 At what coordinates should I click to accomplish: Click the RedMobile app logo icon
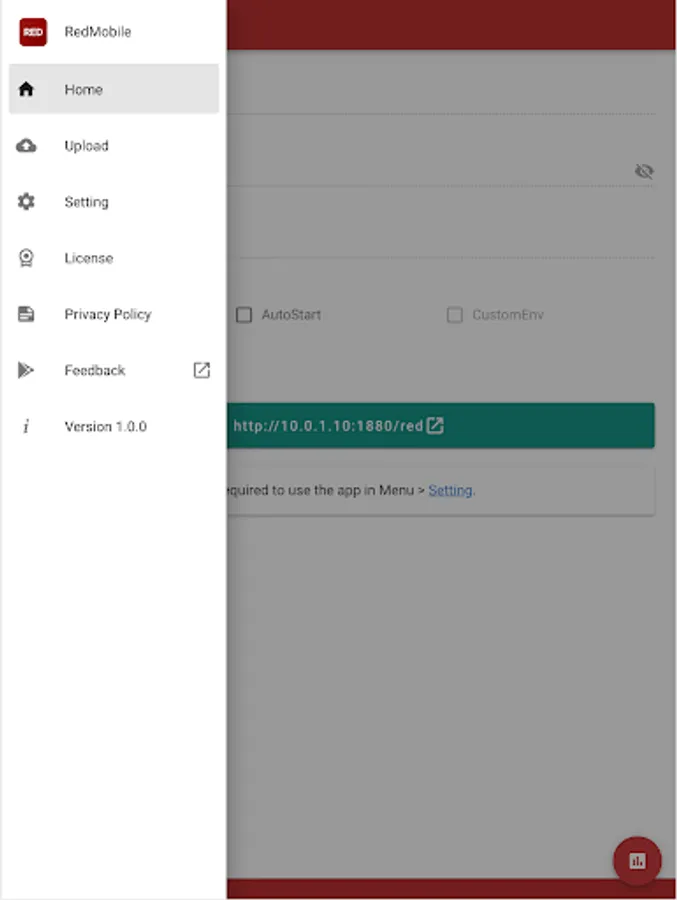click(x=33, y=32)
